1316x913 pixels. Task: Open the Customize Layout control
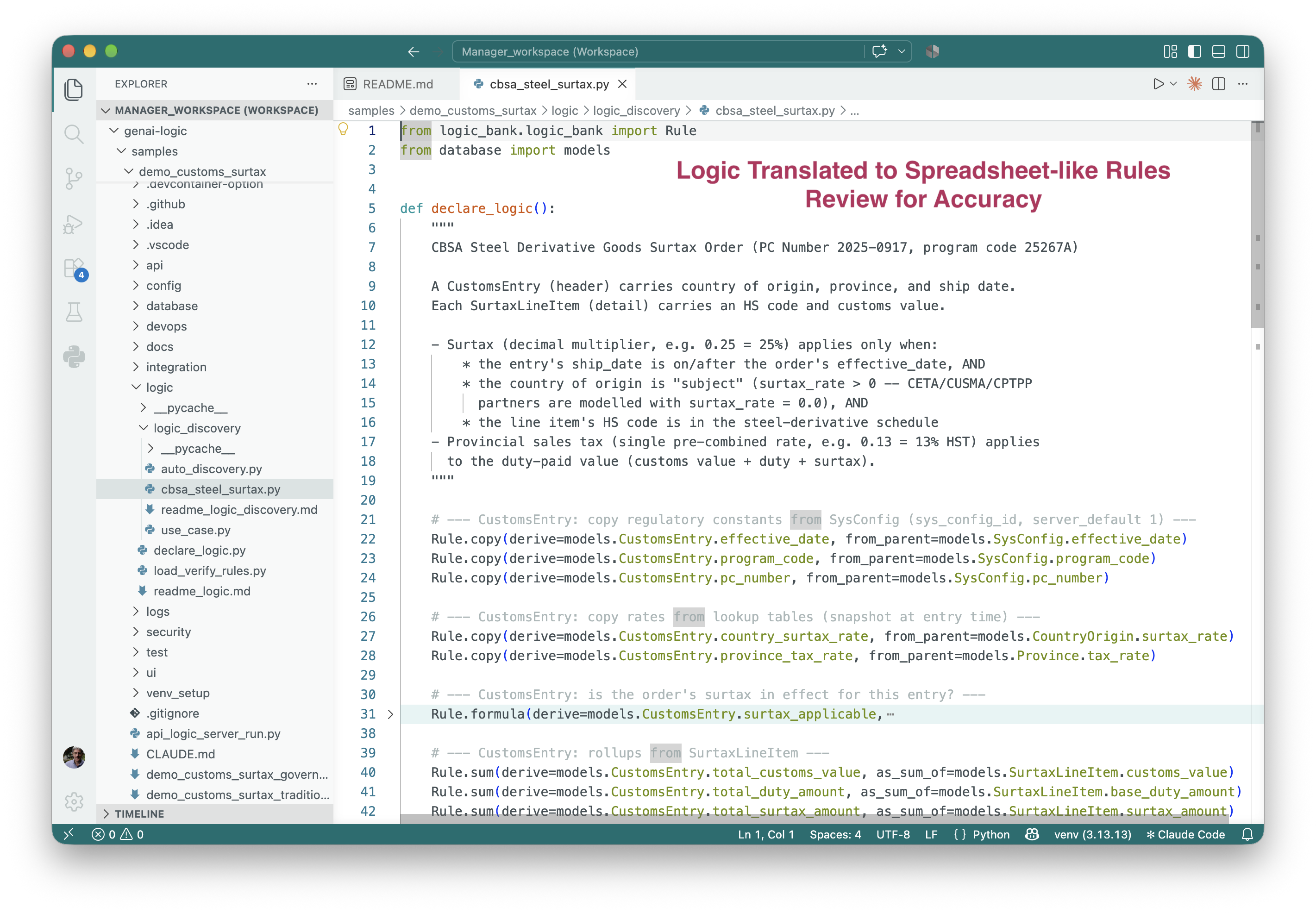pos(1170,51)
